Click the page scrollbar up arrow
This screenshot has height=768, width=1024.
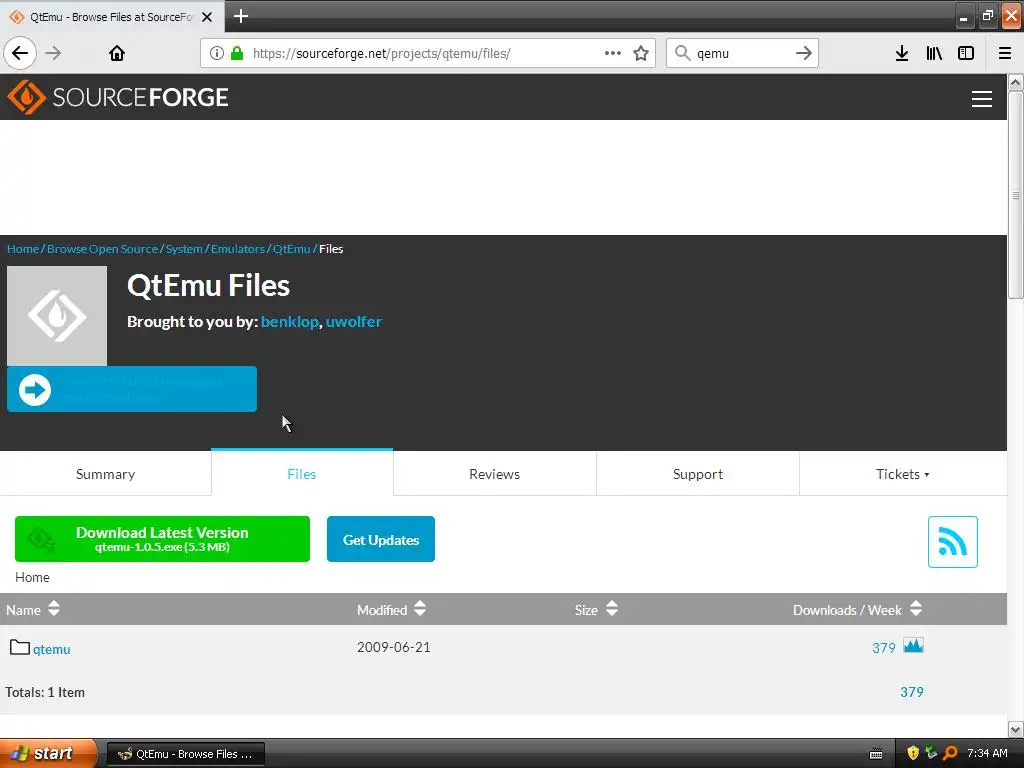pyautogui.click(x=1016, y=82)
